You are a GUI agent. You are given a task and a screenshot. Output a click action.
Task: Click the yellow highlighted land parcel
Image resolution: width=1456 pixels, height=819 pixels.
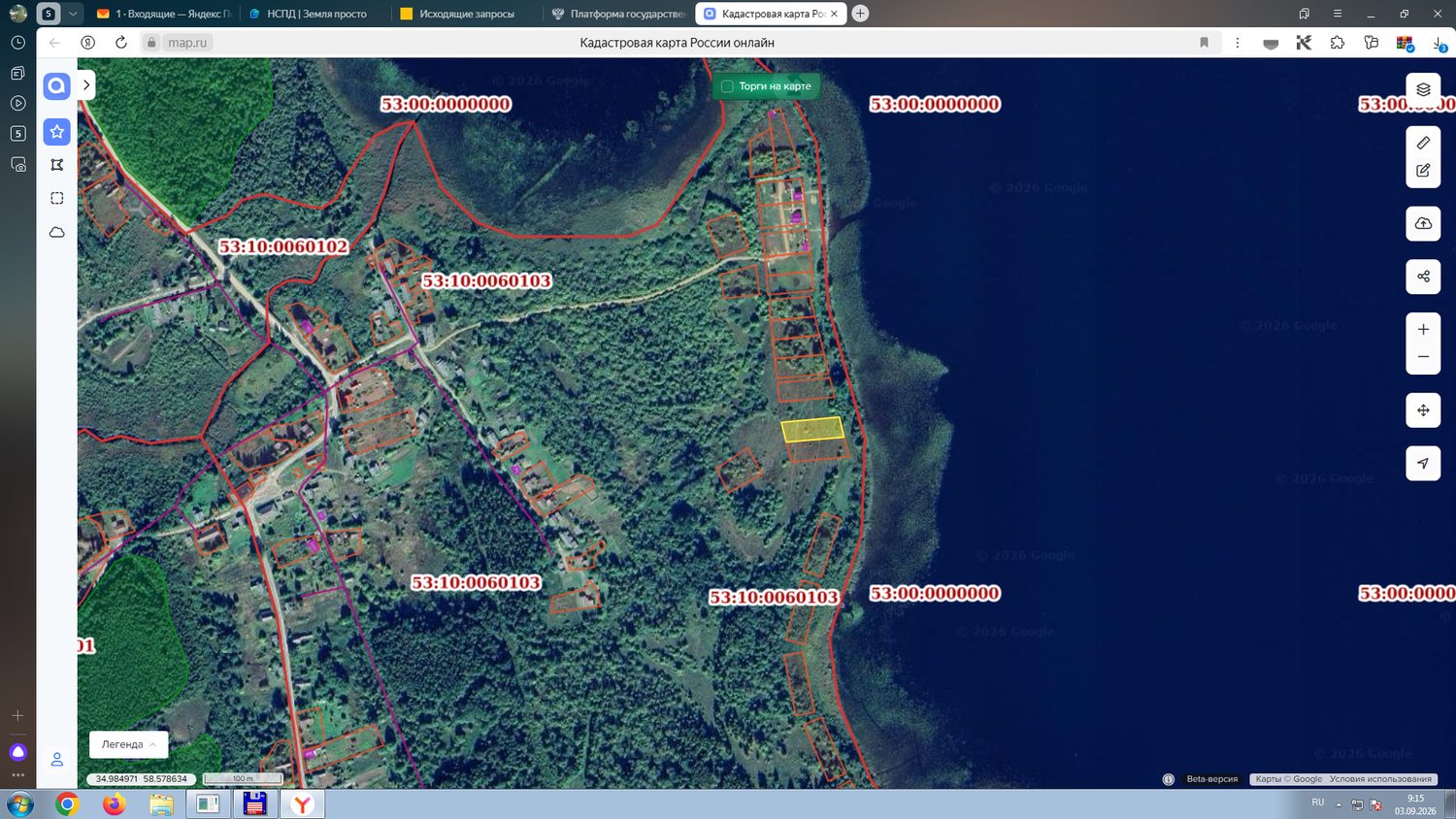[812, 429]
